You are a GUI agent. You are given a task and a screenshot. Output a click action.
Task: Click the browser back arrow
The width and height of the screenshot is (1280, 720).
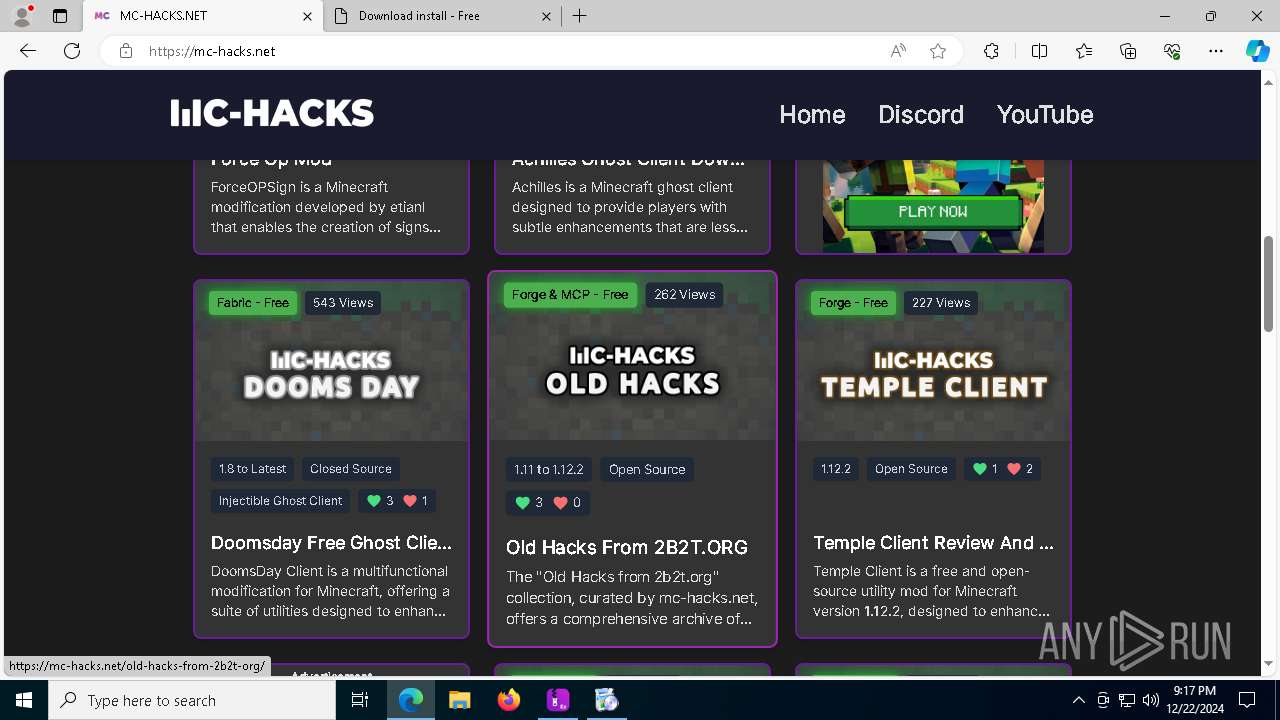(28, 51)
